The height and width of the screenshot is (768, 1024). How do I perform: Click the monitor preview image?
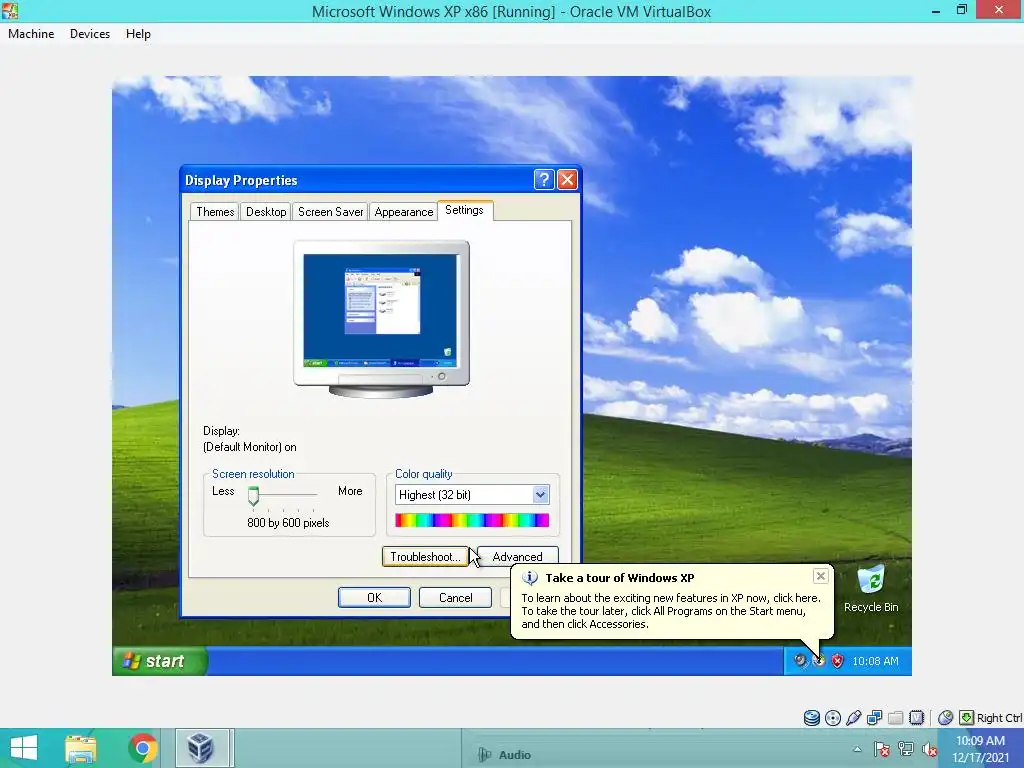pyautogui.click(x=381, y=319)
